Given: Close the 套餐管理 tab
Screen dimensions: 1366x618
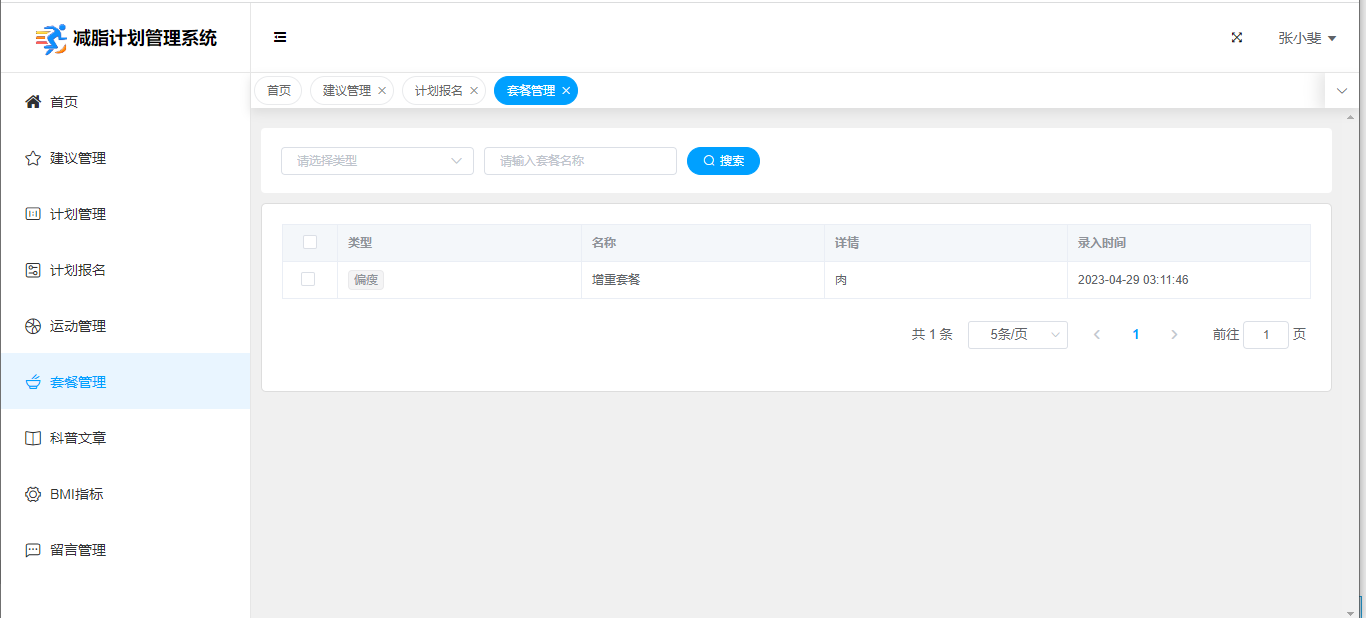Looking at the screenshot, I should [566, 91].
